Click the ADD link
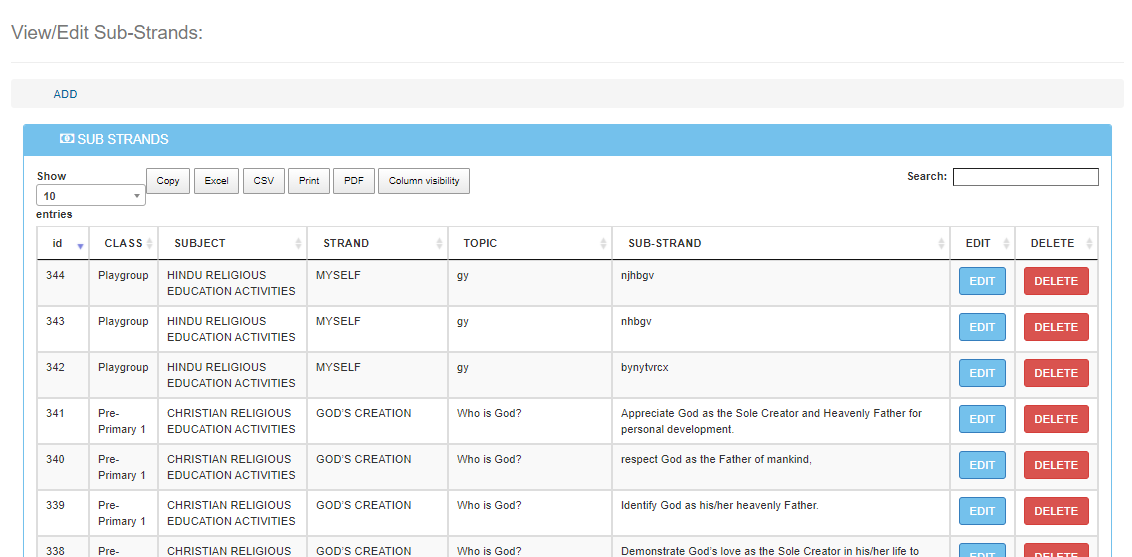This screenshot has height=557, width=1132. tap(65, 94)
